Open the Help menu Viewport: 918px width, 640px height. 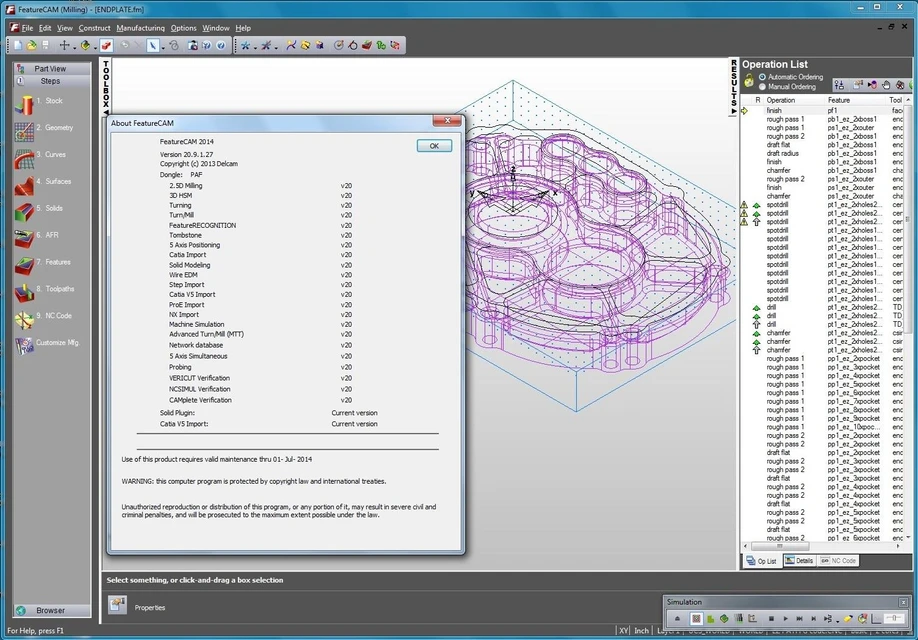click(243, 28)
